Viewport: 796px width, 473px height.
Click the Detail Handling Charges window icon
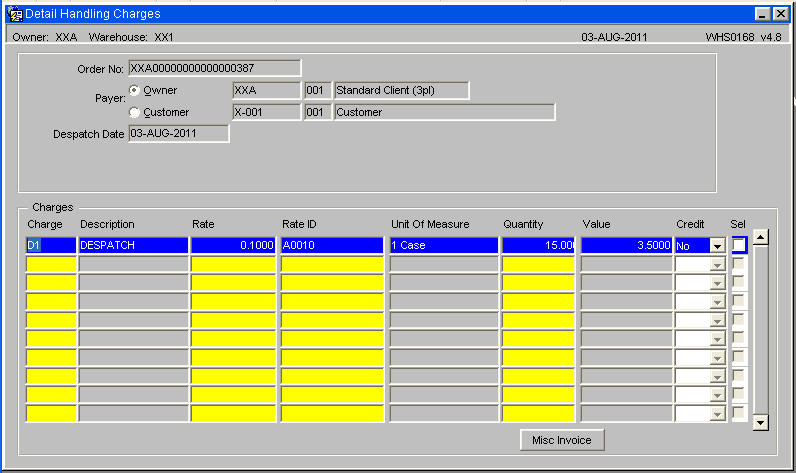tap(15, 14)
